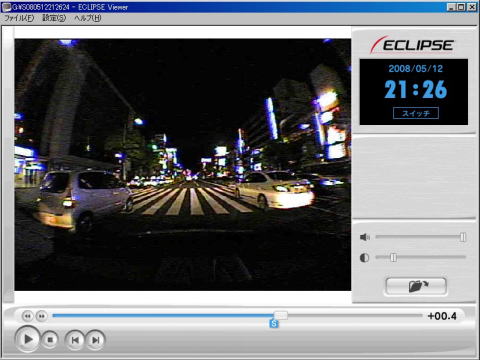Open the ヘルプ(H) menu
This screenshot has height=360, width=480.
pos(88,18)
